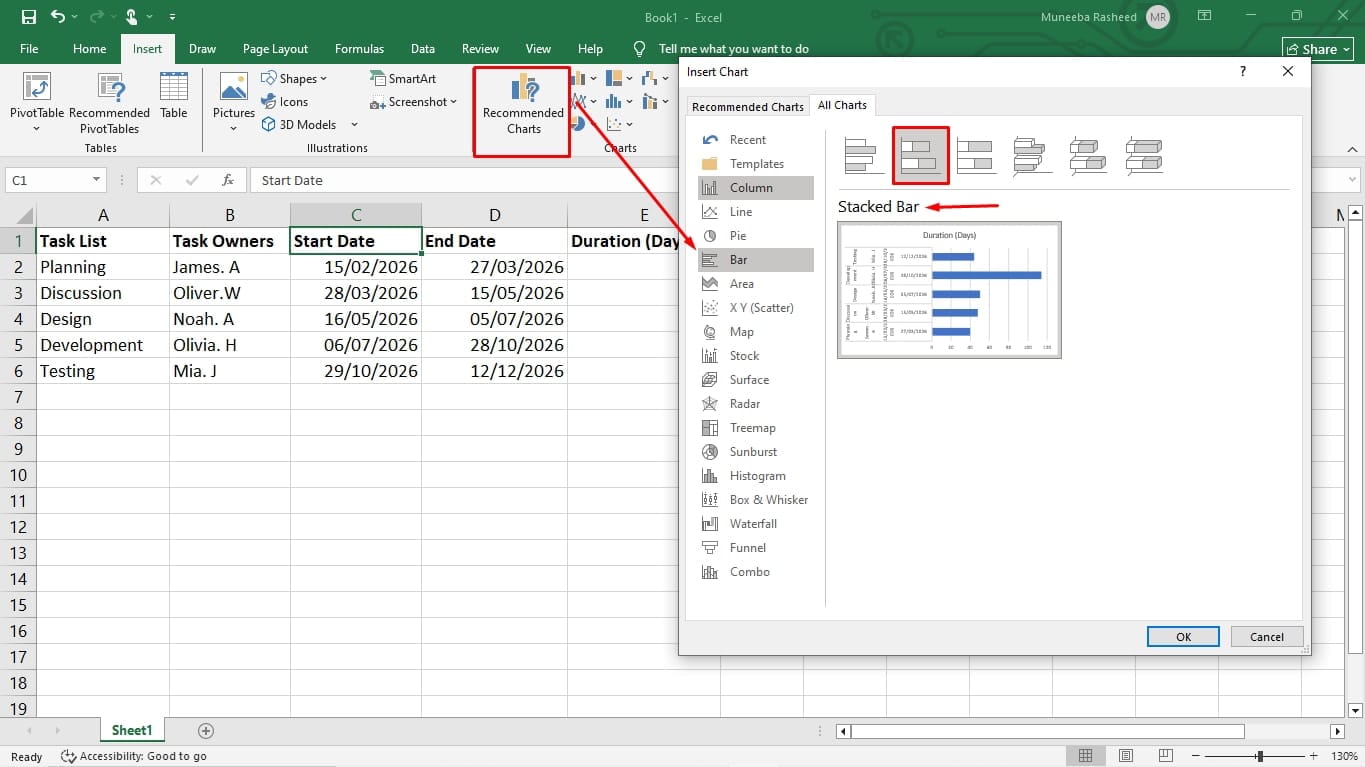Switch to Page Break Preview in status bar
The height and width of the screenshot is (767, 1365).
coord(1168,756)
